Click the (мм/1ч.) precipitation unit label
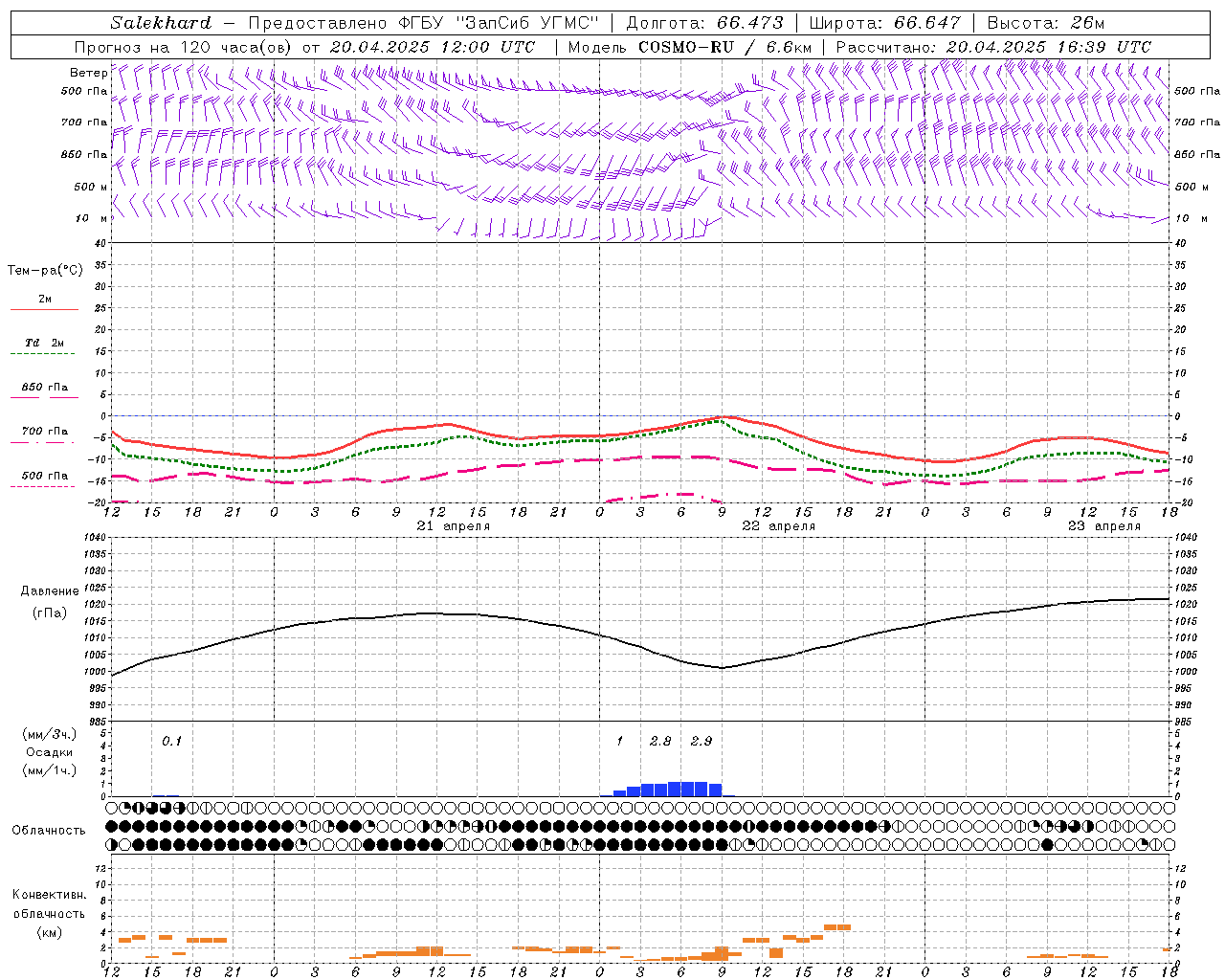Viewport: 1225px width, 980px height. pos(50,770)
